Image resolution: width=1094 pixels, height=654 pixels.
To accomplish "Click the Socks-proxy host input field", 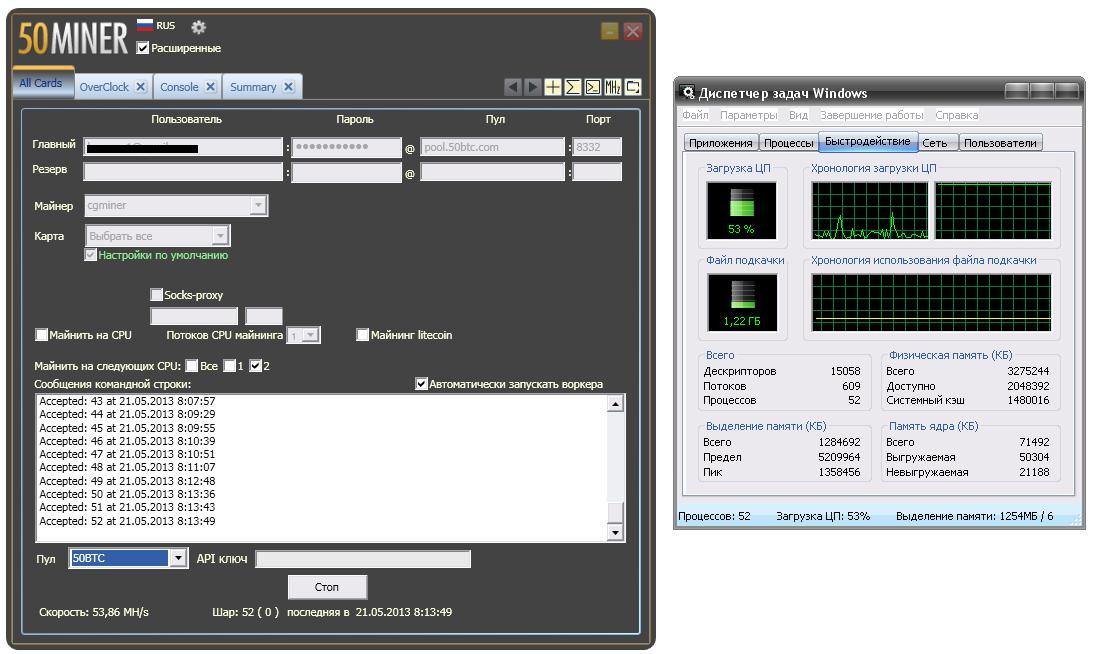I will tap(194, 316).
